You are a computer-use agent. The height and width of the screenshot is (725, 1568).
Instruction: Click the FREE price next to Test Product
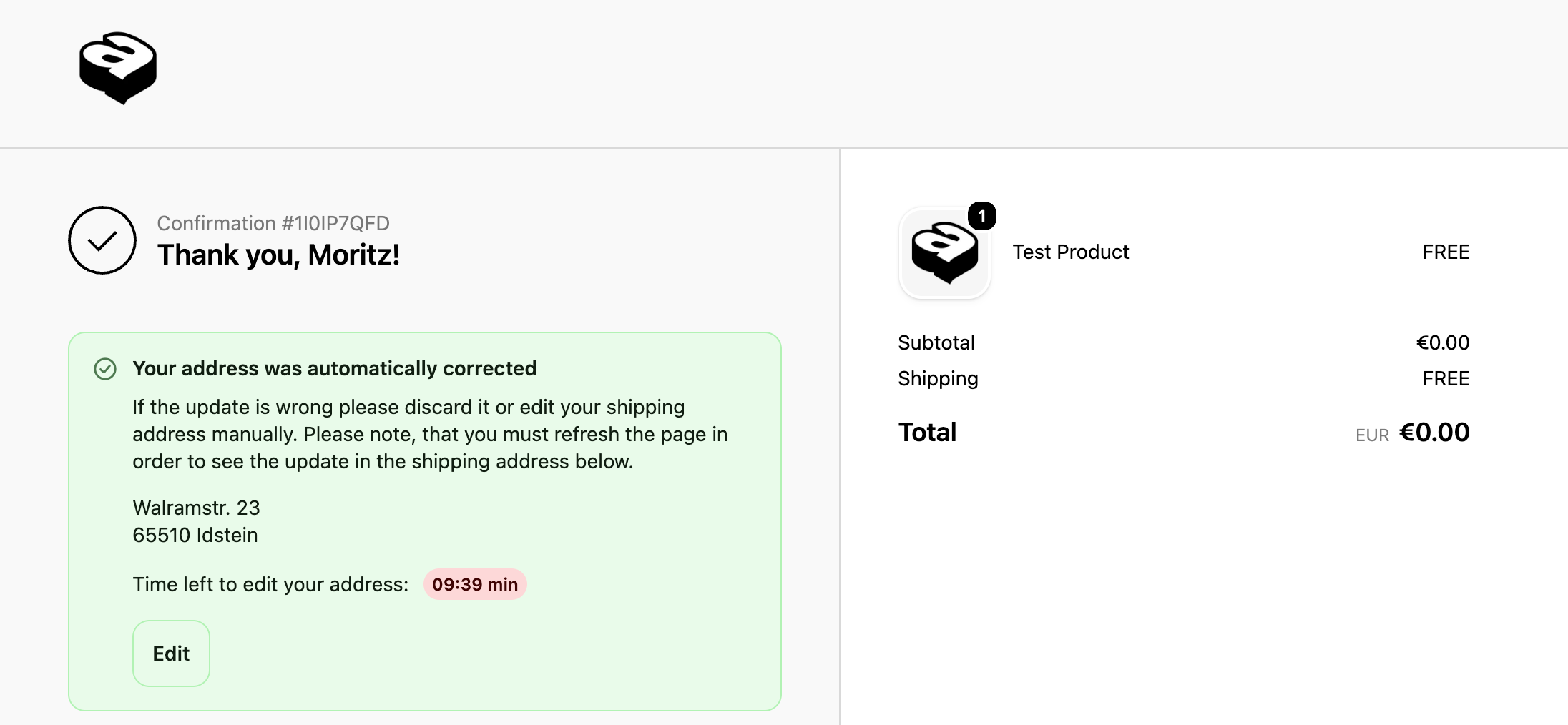point(1446,252)
